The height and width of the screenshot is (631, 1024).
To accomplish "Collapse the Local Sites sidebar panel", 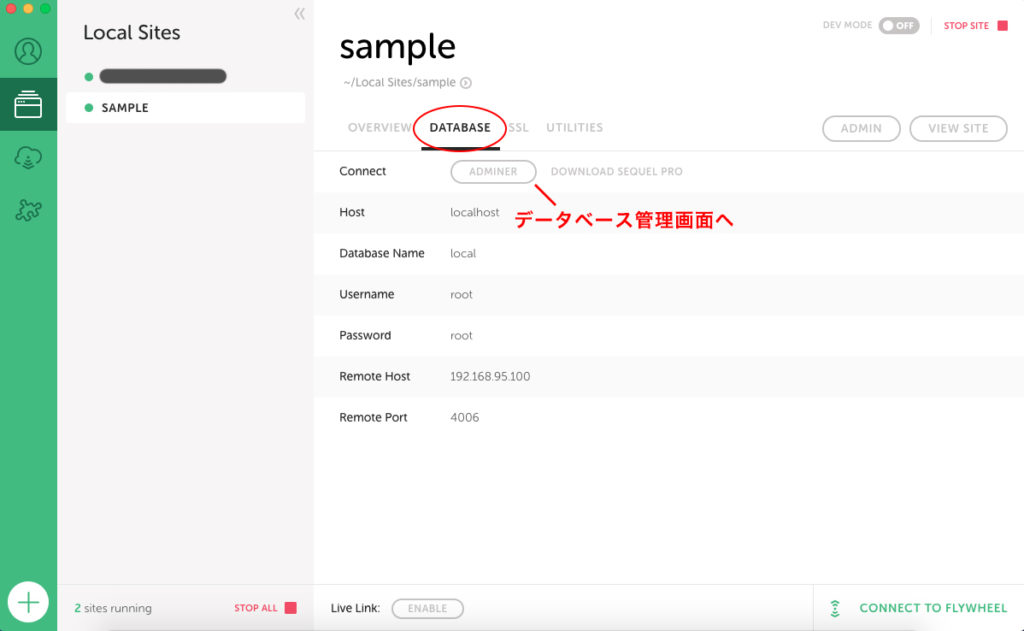I will (299, 14).
